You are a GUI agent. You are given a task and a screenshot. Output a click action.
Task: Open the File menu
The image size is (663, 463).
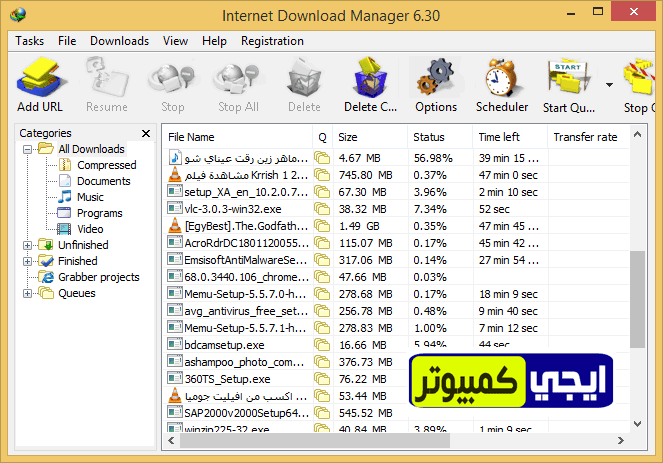coord(67,41)
